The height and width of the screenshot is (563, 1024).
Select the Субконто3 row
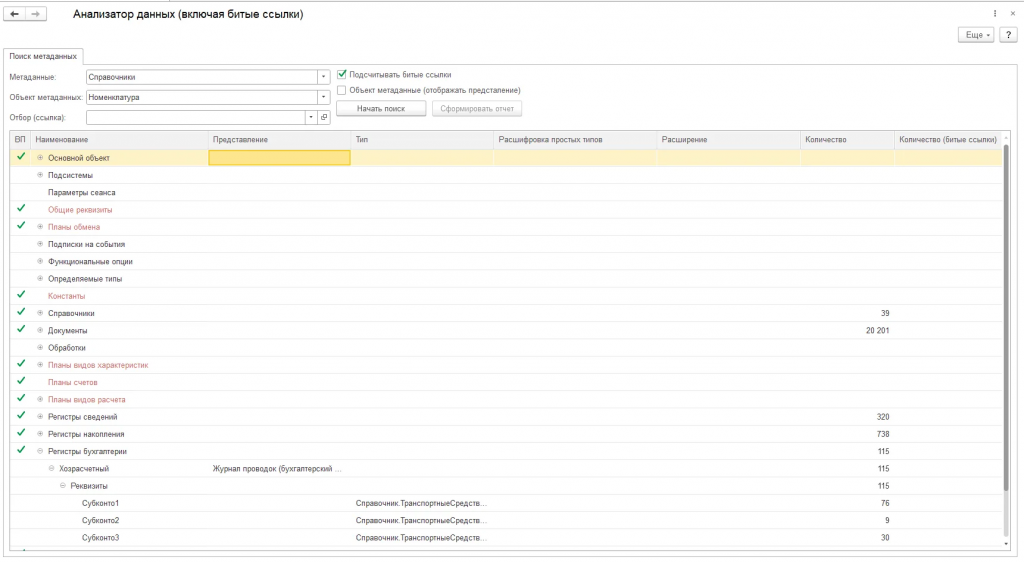click(x=505, y=538)
